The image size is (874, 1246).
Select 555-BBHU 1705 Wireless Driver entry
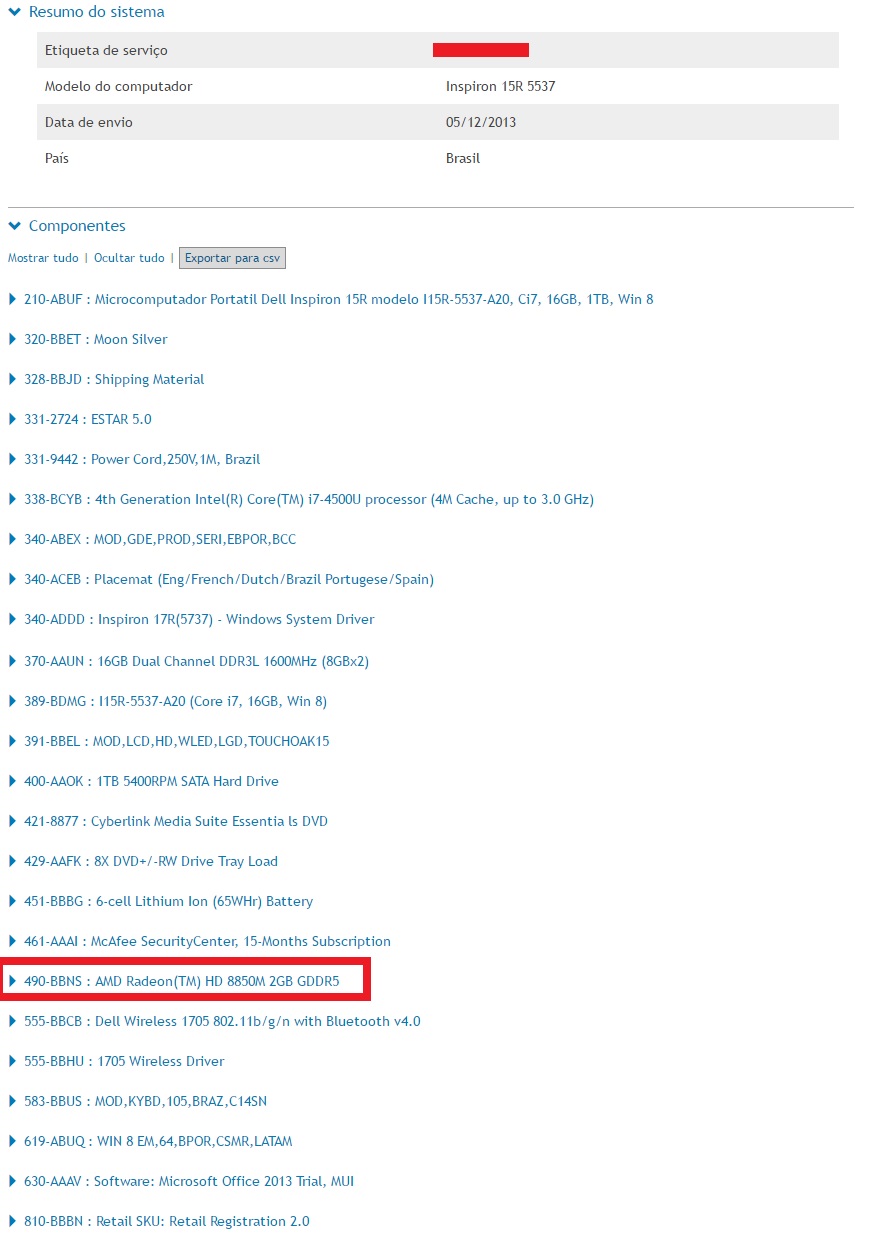point(124,1061)
